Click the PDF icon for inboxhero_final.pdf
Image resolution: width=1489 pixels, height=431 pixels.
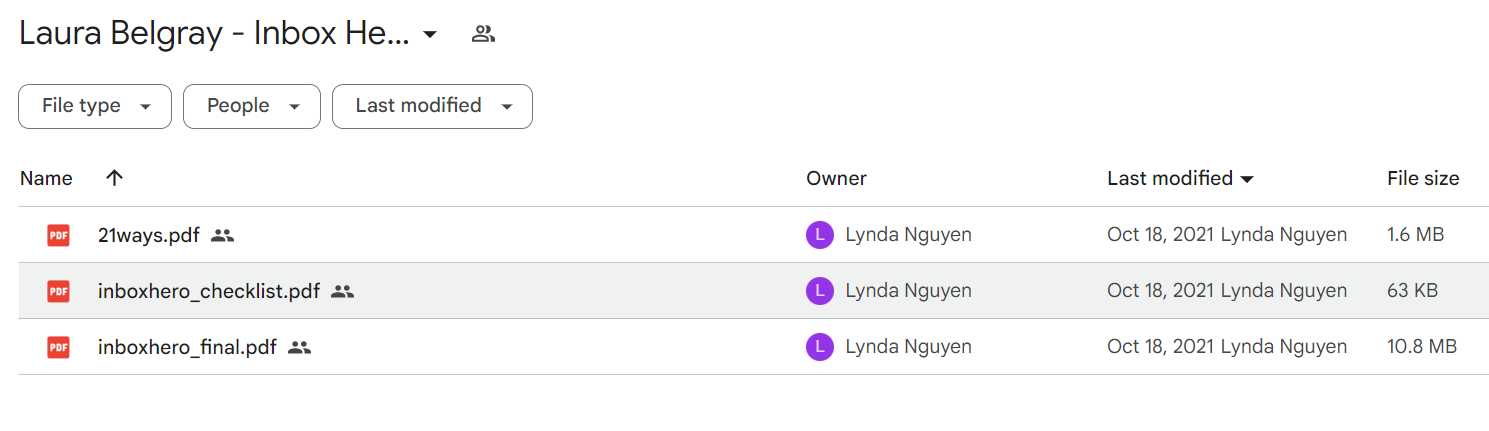pyautogui.click(x=59, y=348)
